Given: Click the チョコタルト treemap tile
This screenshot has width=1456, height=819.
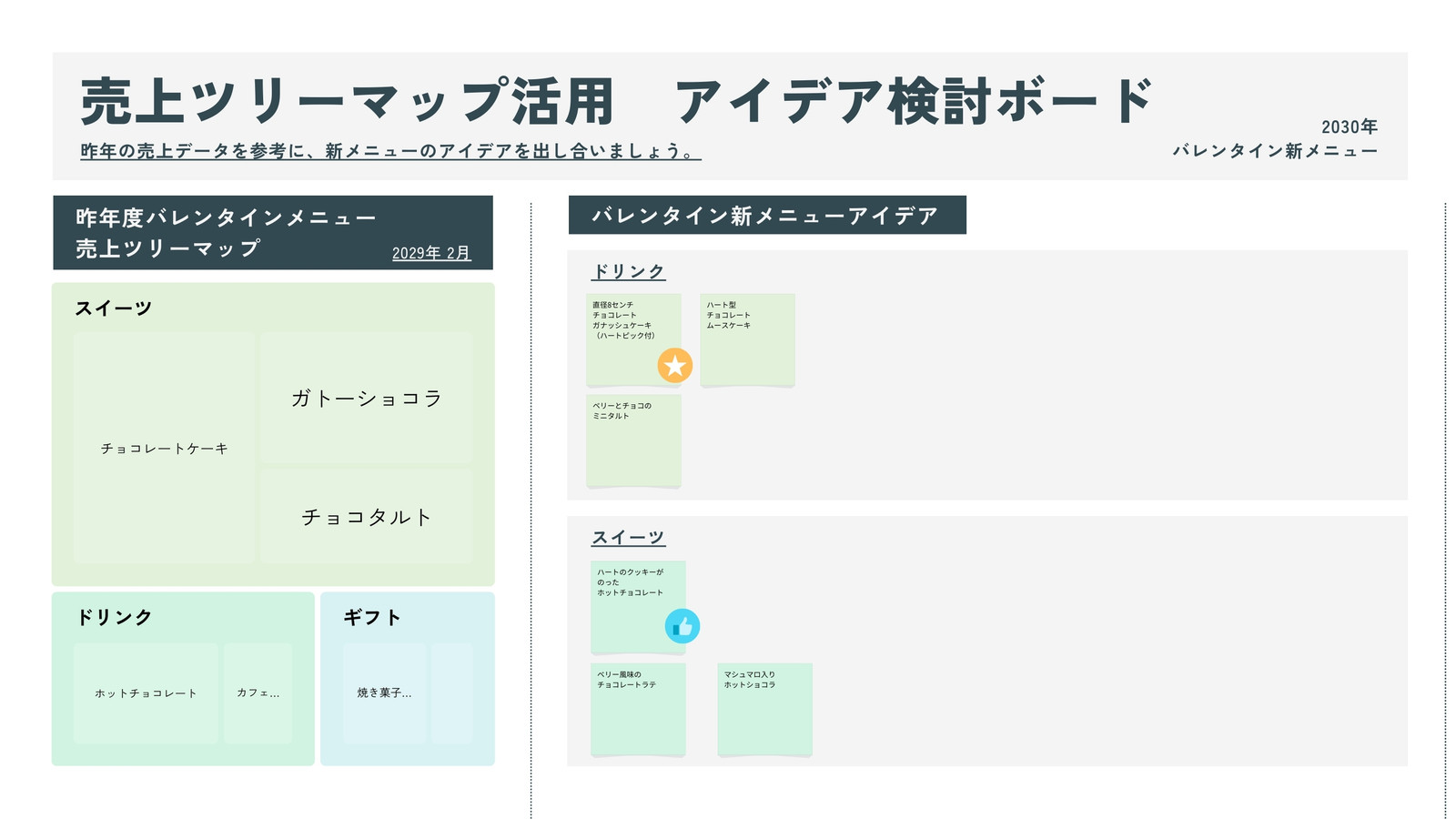Looking at the screenshot, I should coord(367,517).
